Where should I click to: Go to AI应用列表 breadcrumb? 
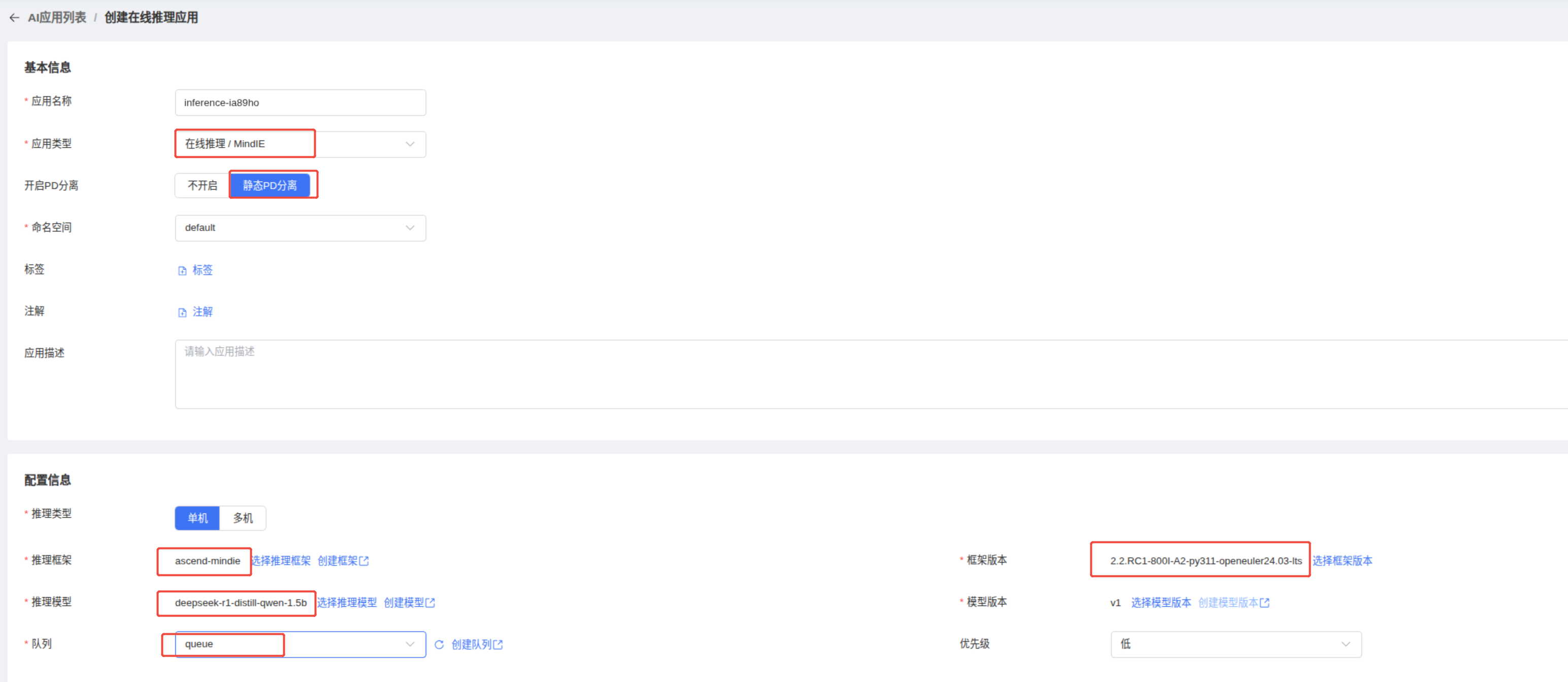pos(57,18)
